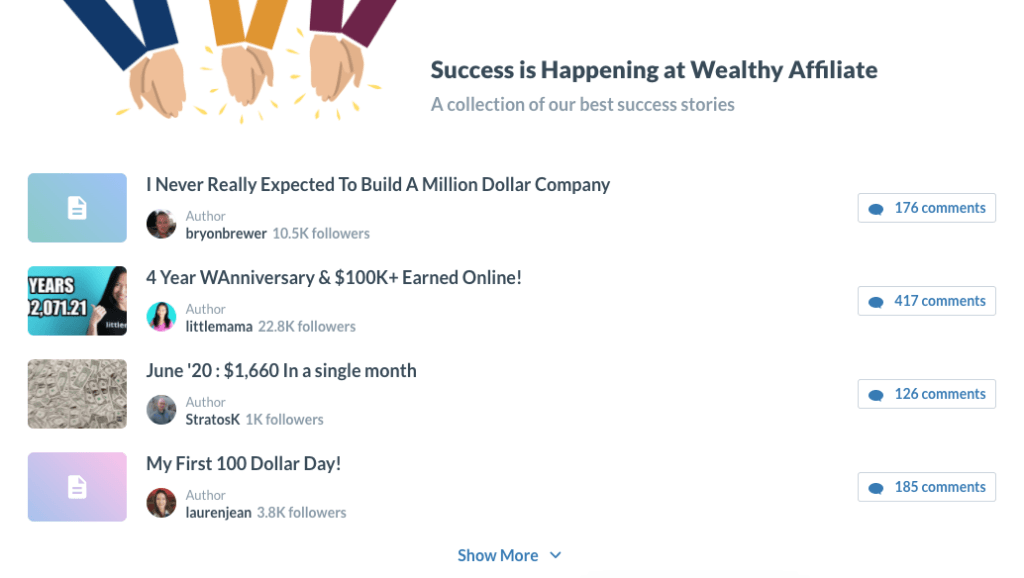
Task: Open the "My First 100 Dollar Day!" title
Action: (244, 464)
